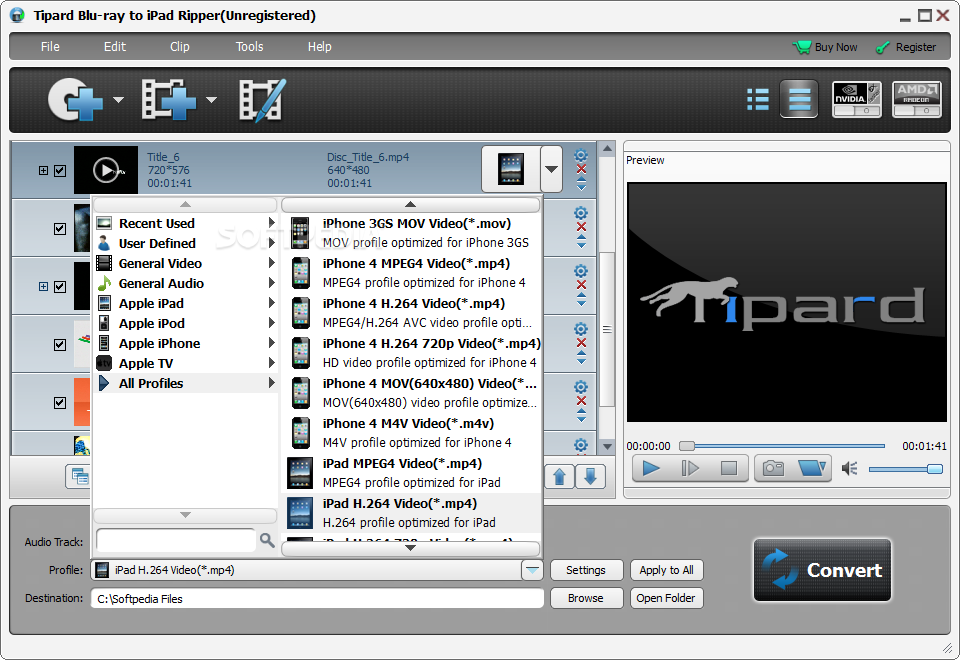The width and height of the screenshot is (960, 660).
Task: Click the preview Play button
Action: click(x=651, y=468)
